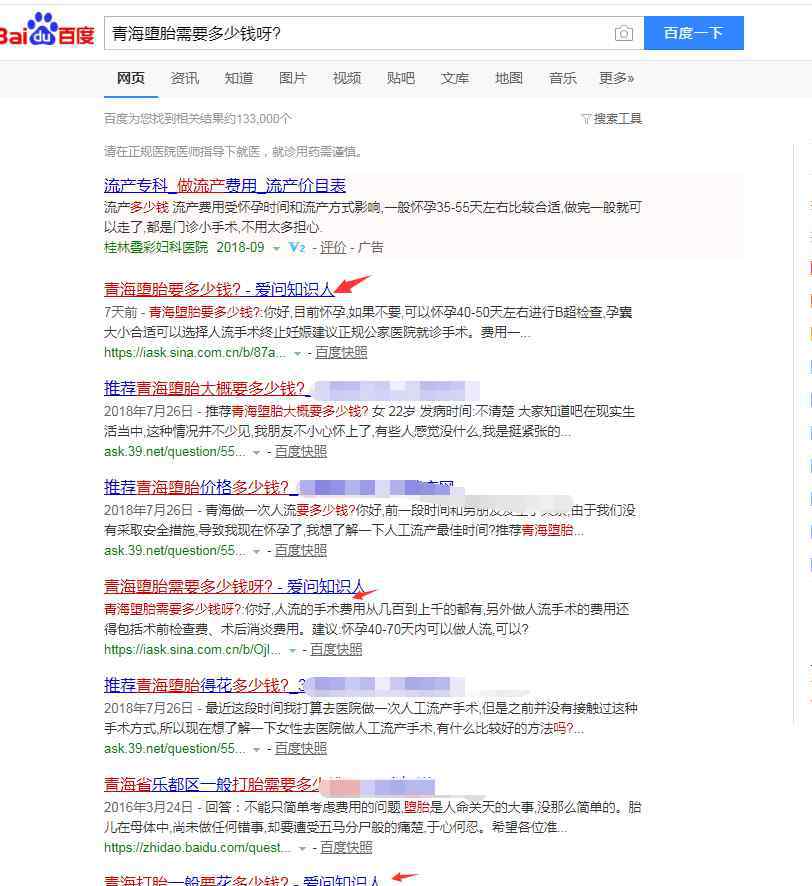Open camera image search in search box
Image resolution: width=812 pixels, height=886 pixels.
624,33
